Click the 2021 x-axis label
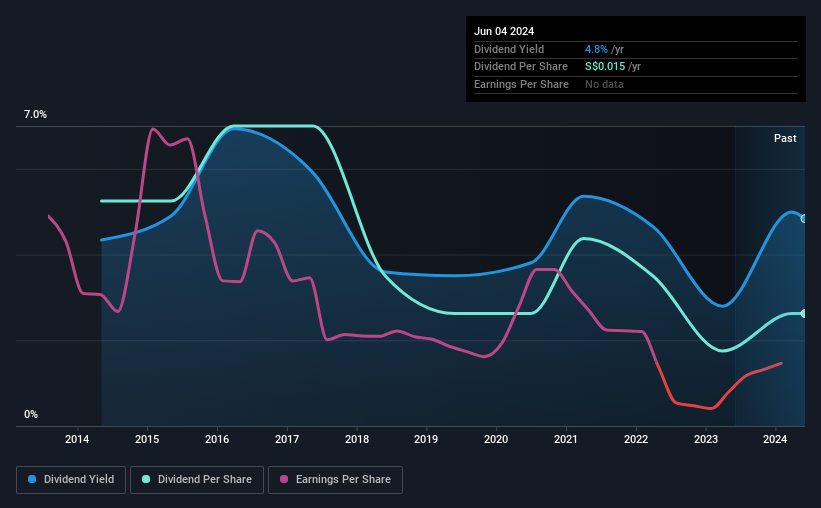 click(x=566, y=439)
